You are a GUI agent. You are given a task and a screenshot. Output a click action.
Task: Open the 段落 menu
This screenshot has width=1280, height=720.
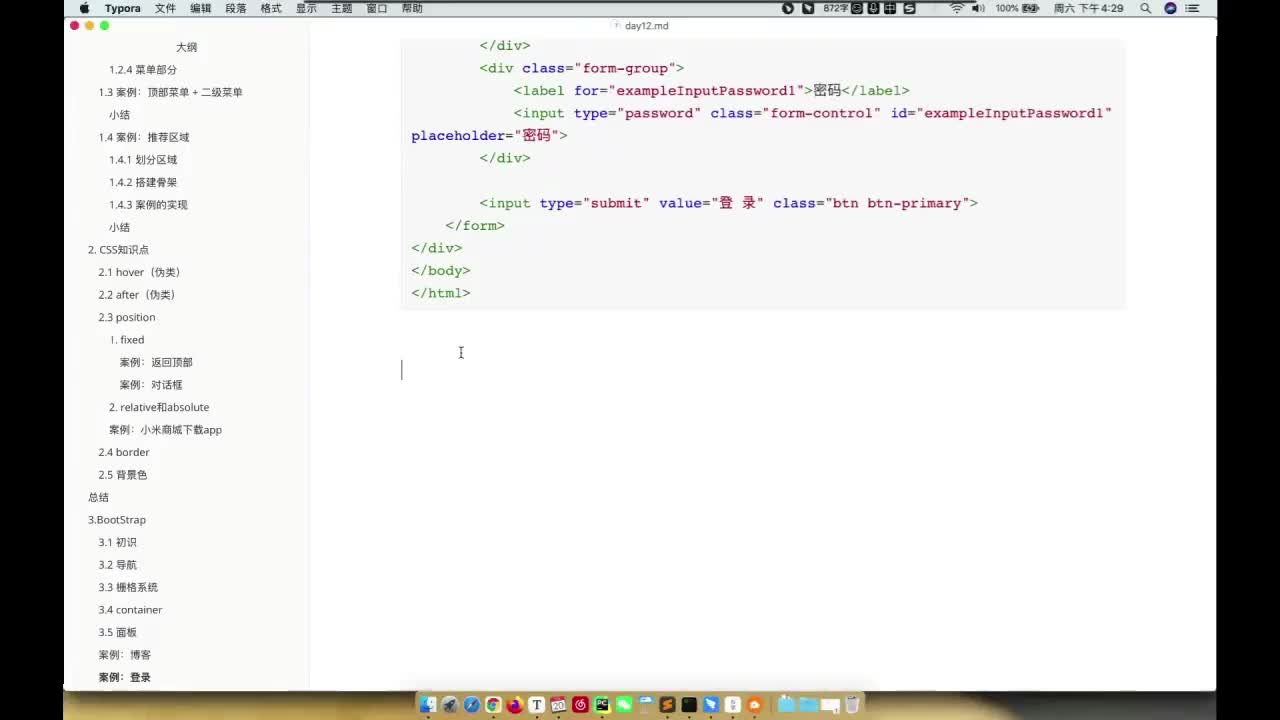point(236,8)
